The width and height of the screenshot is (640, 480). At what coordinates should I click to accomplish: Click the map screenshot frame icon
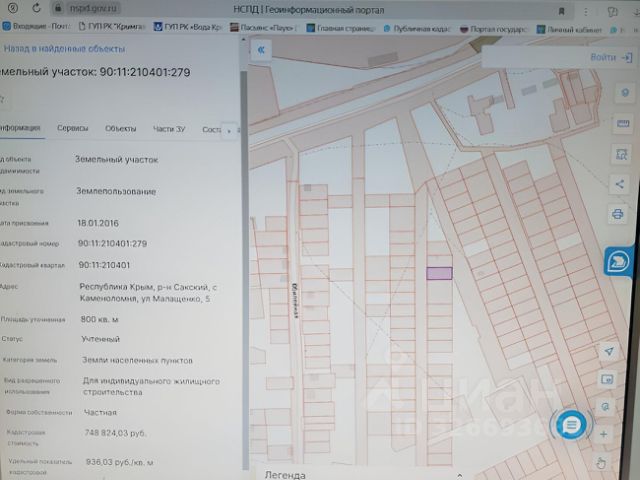click(607, 380)
